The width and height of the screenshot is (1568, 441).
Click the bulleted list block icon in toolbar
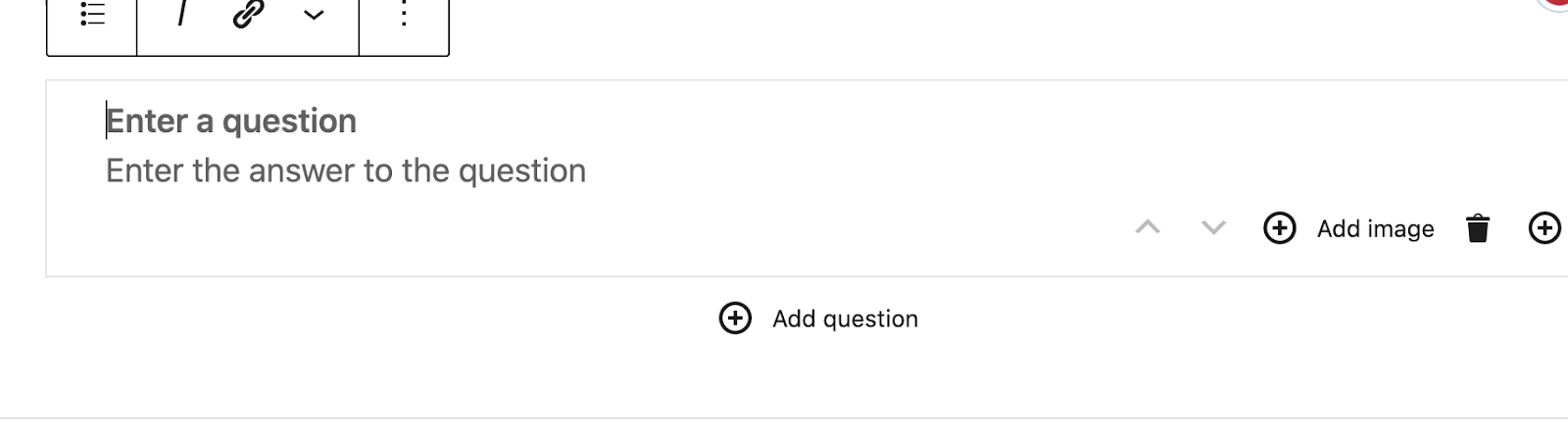click(92, 14)
